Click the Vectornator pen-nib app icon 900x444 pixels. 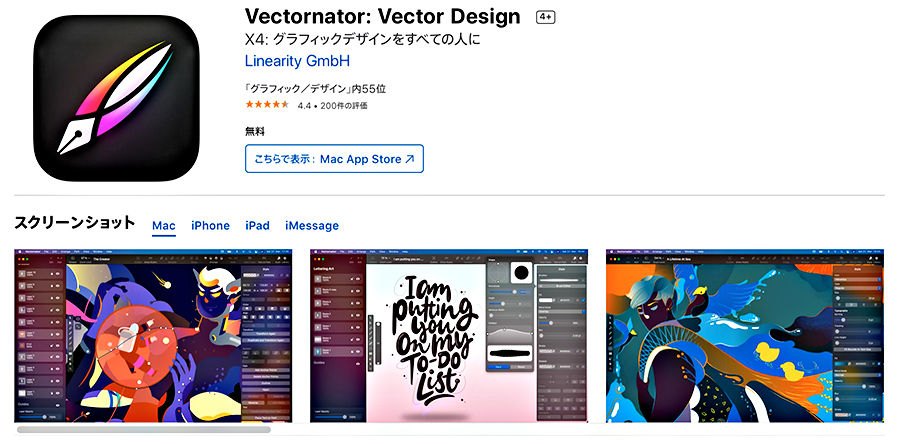pyautogui.click(x=117, y=98)
